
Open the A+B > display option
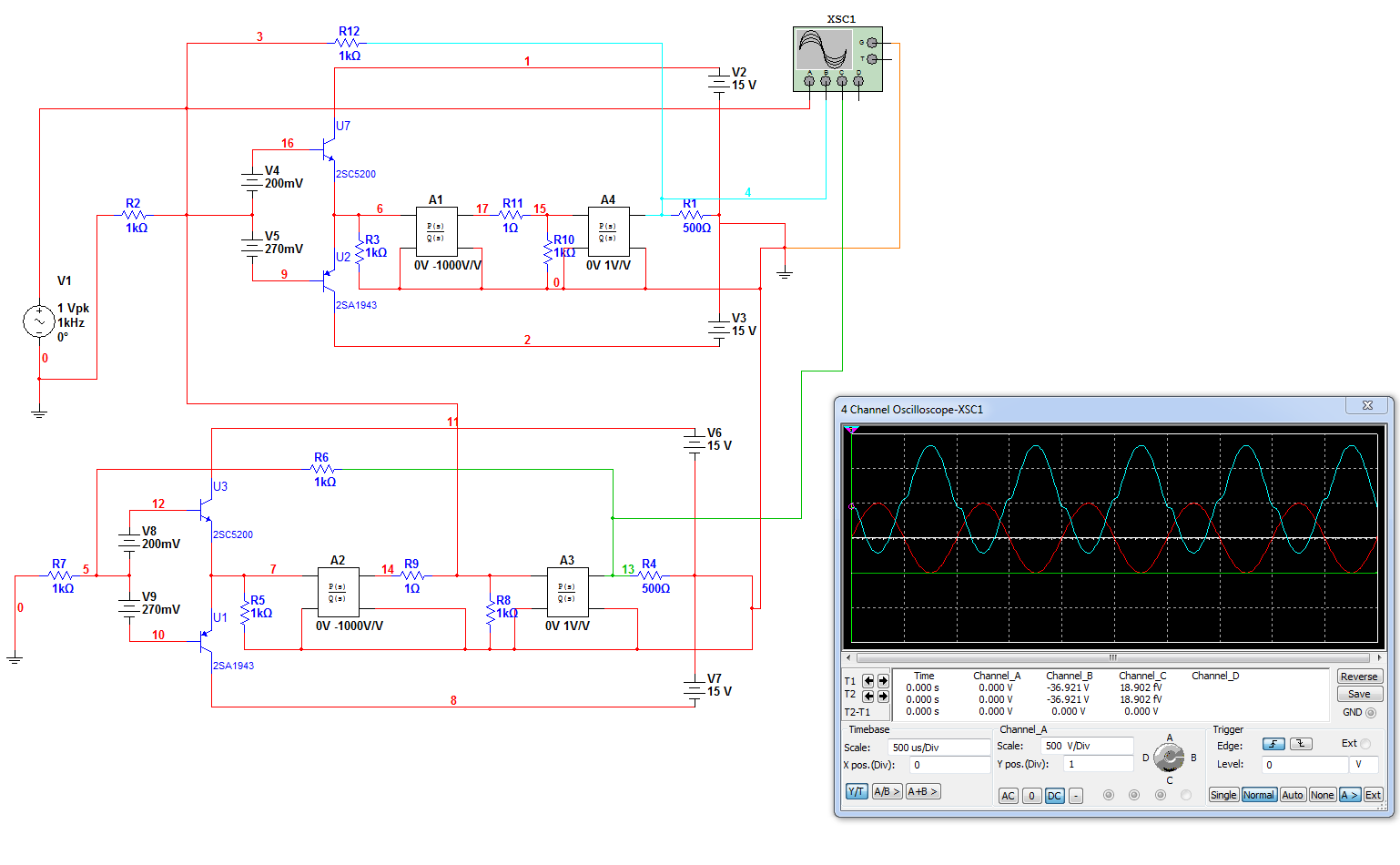point(922,791)
